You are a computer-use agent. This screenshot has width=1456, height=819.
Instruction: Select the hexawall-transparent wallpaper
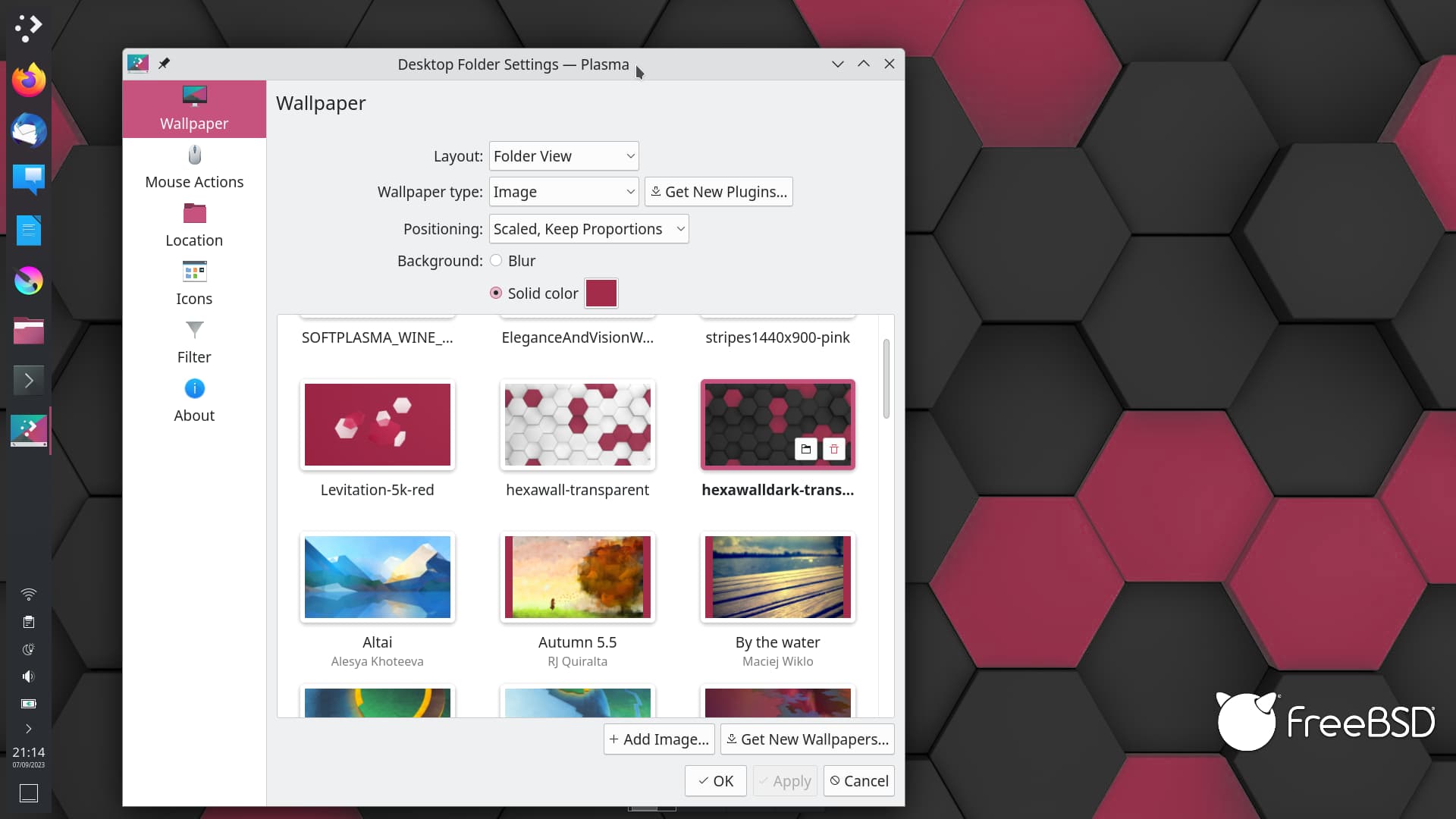[578, 425]
